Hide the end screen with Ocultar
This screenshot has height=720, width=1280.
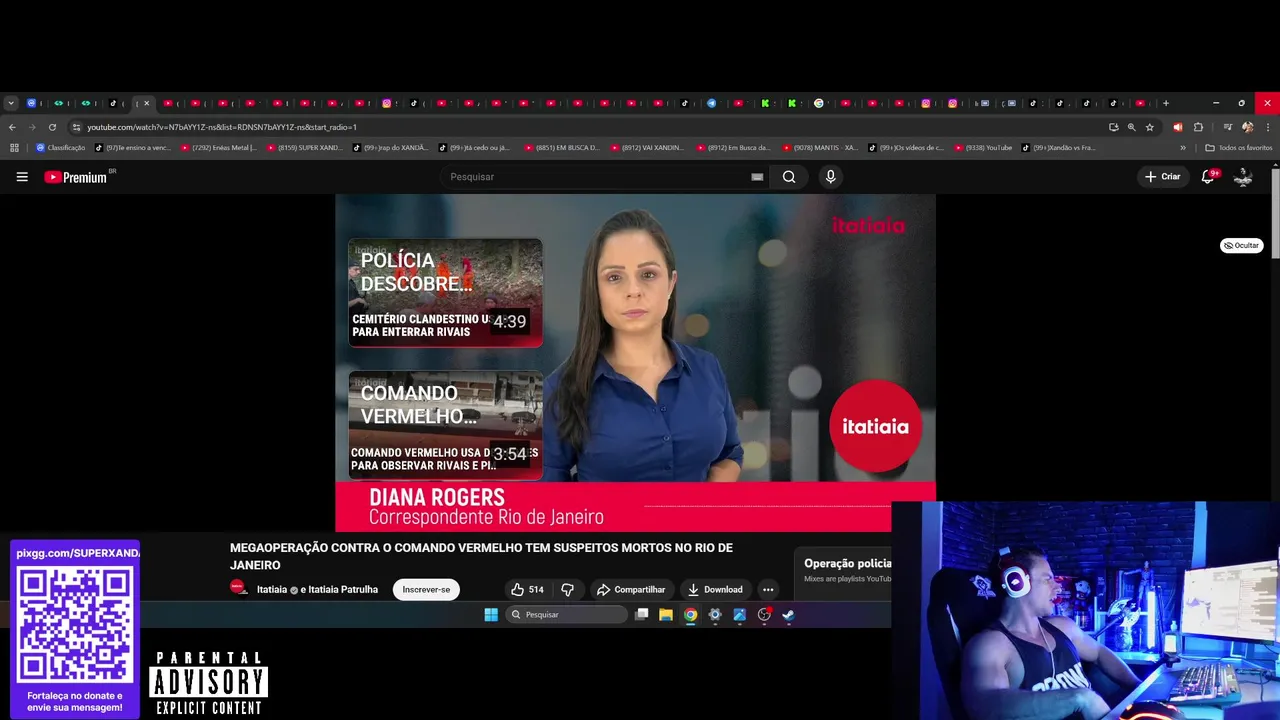click(x=1241, y=245)
